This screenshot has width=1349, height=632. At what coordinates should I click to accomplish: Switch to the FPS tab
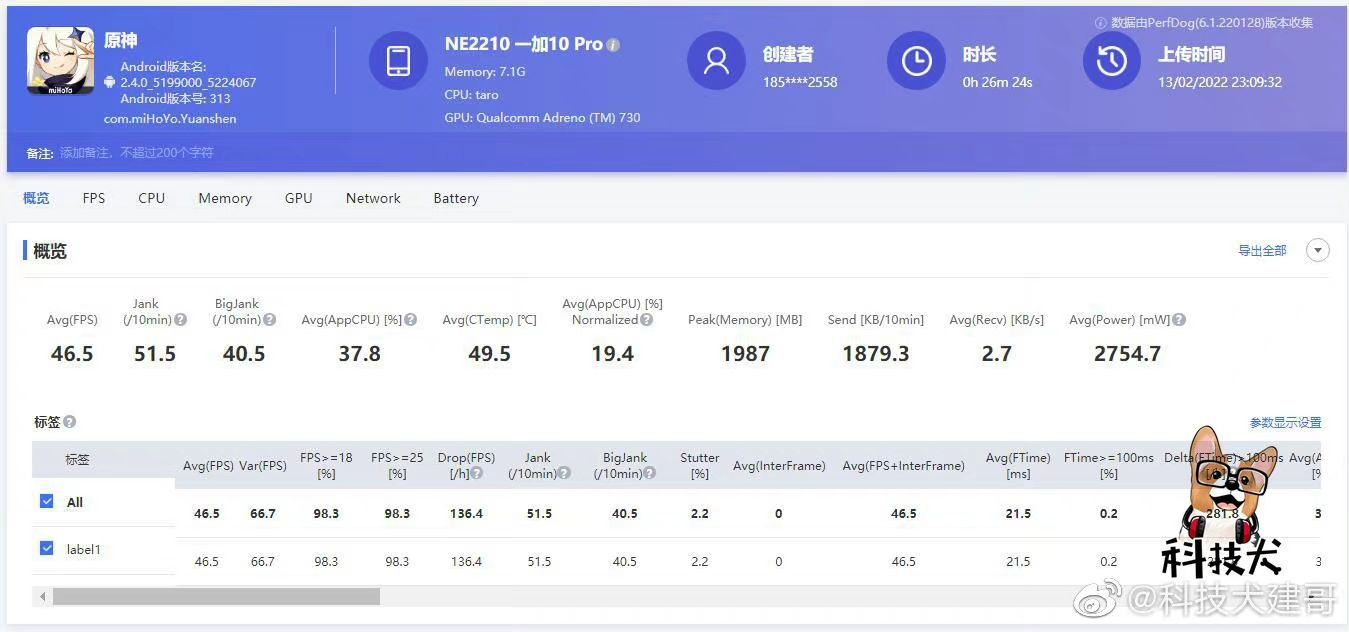pyautogui.click(x=94, y=198)
